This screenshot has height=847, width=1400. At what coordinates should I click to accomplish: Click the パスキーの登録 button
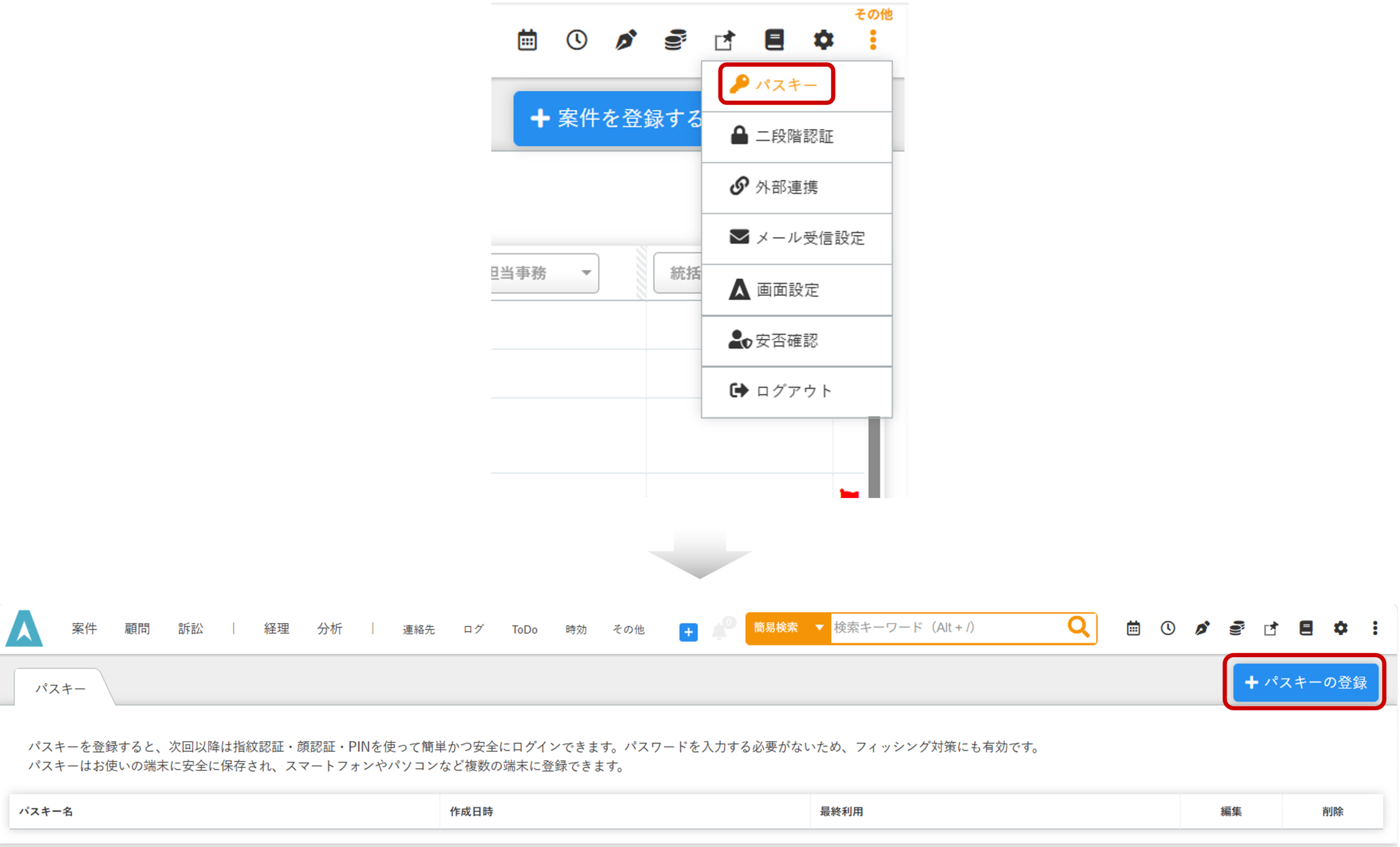[1305, 682]
